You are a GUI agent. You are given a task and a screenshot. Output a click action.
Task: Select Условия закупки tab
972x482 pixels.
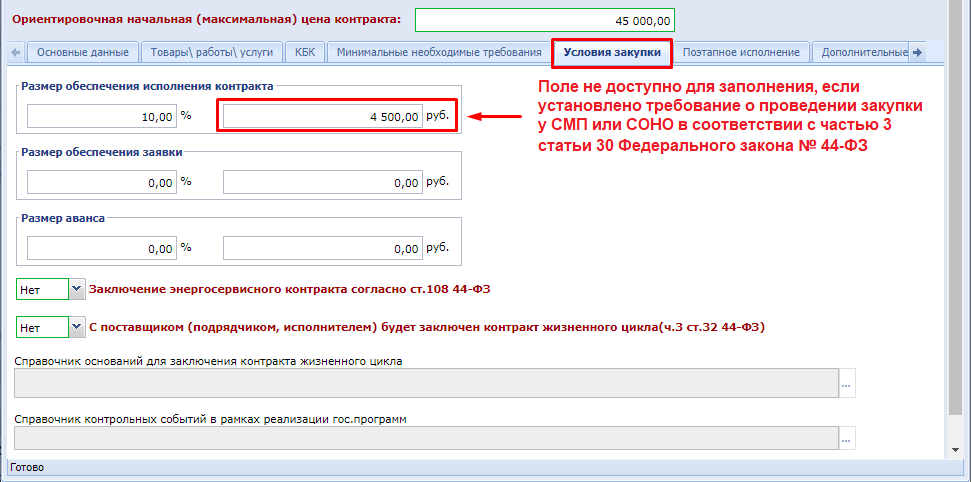pos(611,52)
